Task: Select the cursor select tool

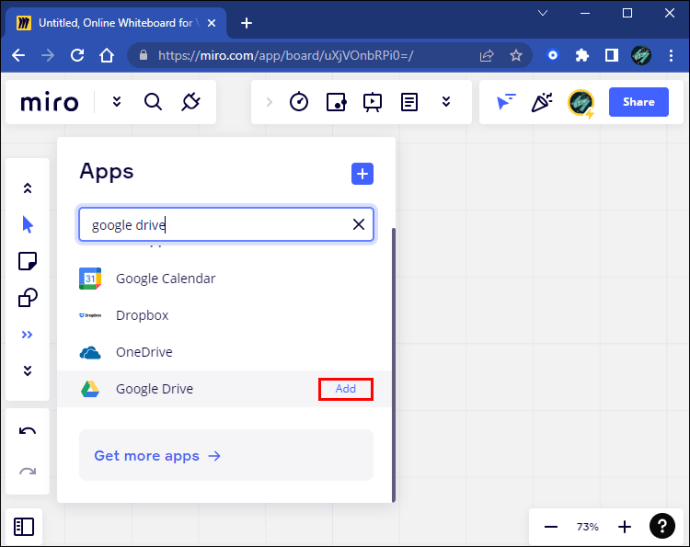Action: [27, 224]
